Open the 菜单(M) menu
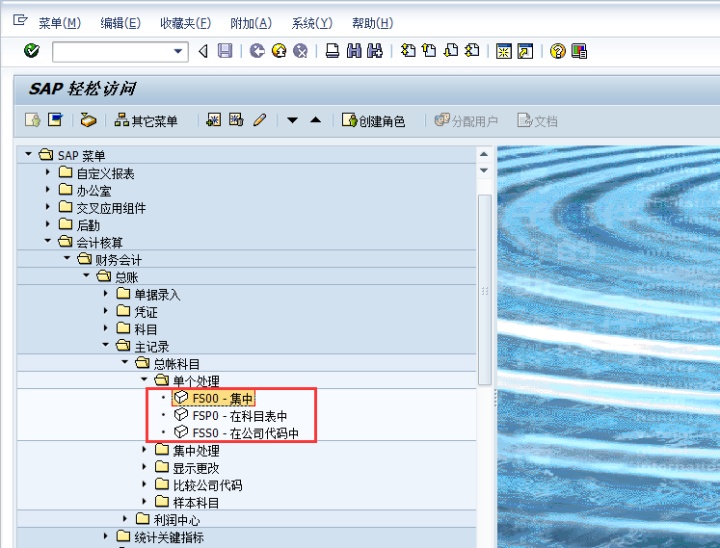 point(60,23)
